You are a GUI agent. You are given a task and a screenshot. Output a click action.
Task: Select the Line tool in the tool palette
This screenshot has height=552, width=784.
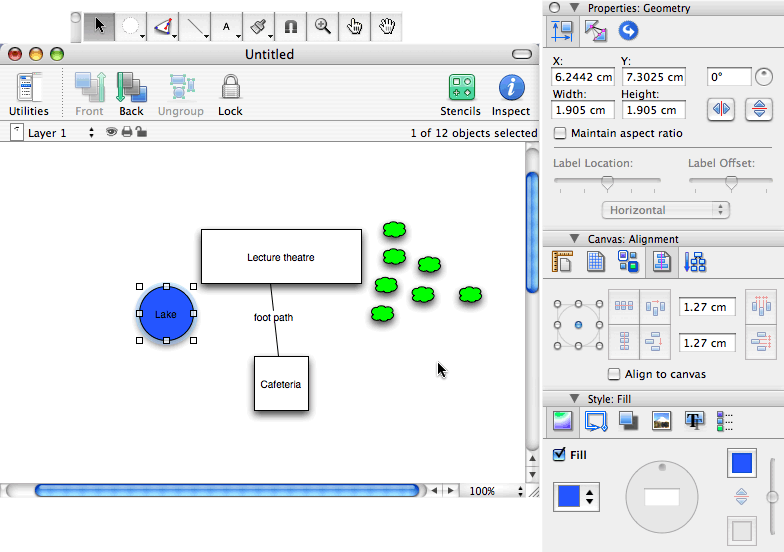coord(194,27)
